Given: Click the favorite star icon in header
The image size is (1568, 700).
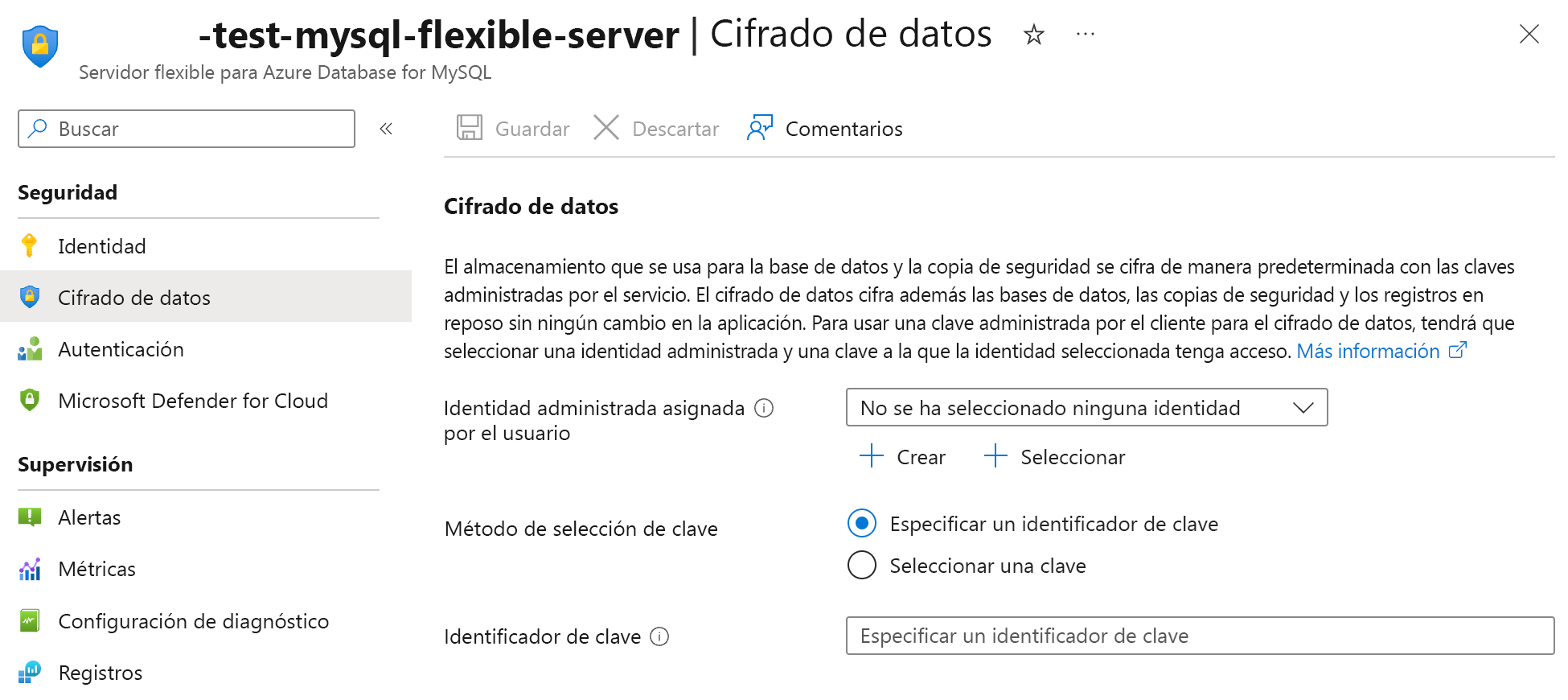Looking at the screenshot, I should [1034, 35].
